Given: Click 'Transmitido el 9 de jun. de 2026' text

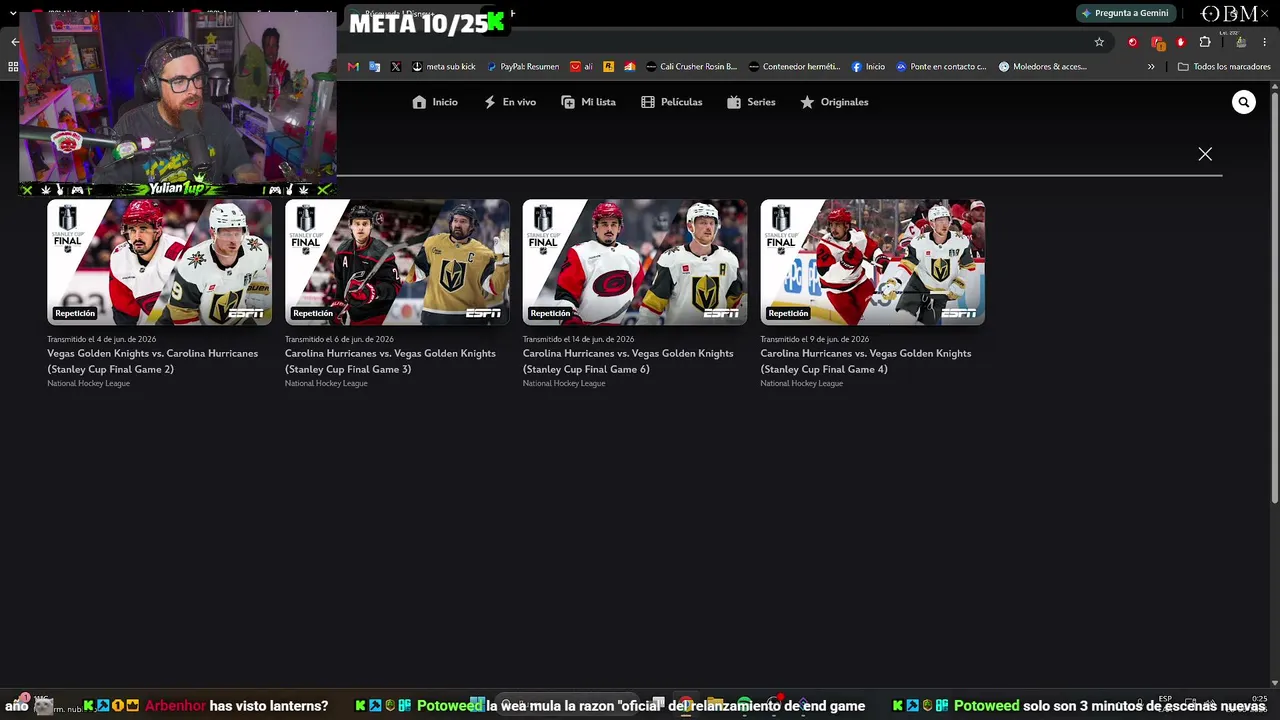Looking at the screenshot, I should click(x=815, y=339).
